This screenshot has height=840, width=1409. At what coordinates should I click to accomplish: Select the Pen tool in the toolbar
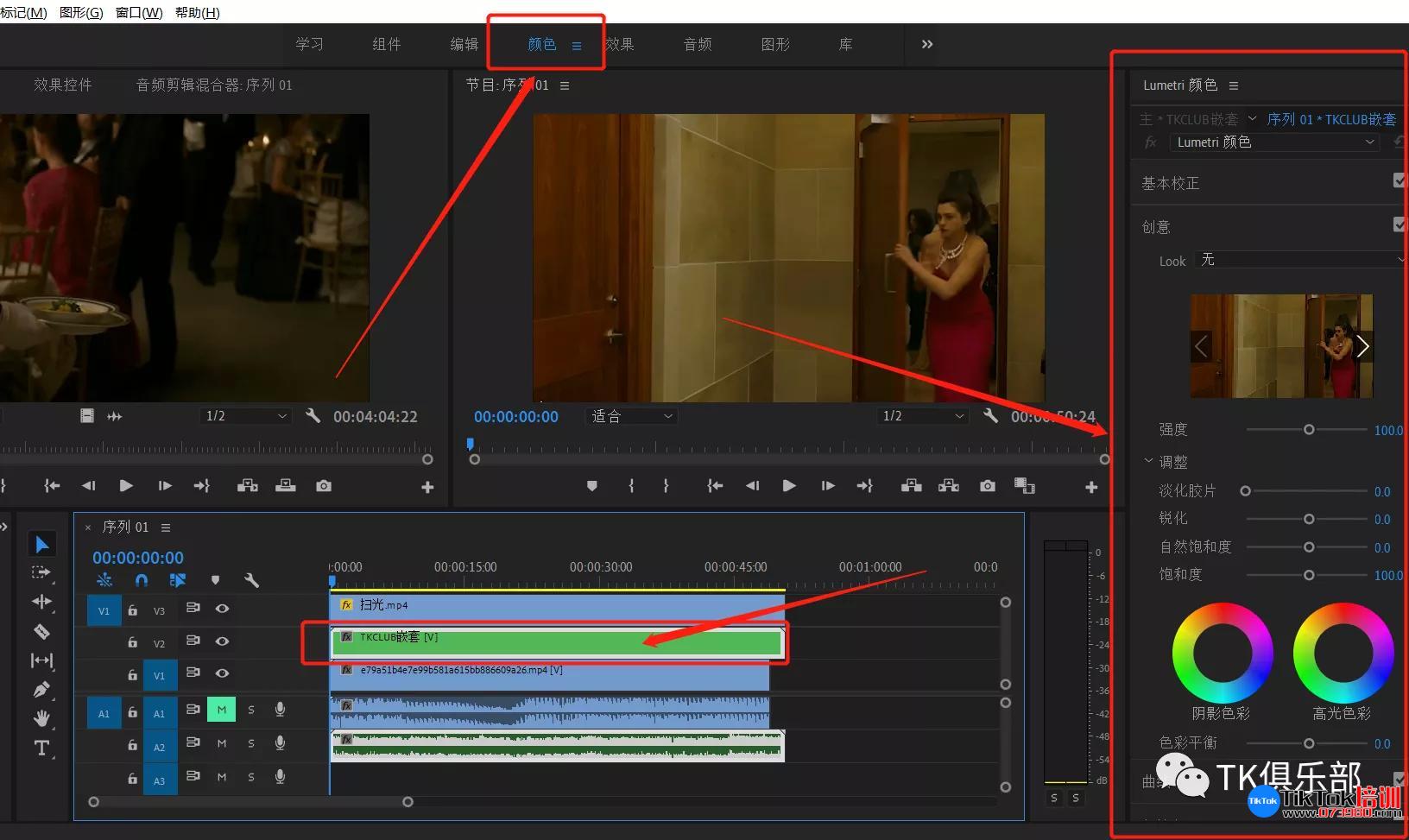41,690
